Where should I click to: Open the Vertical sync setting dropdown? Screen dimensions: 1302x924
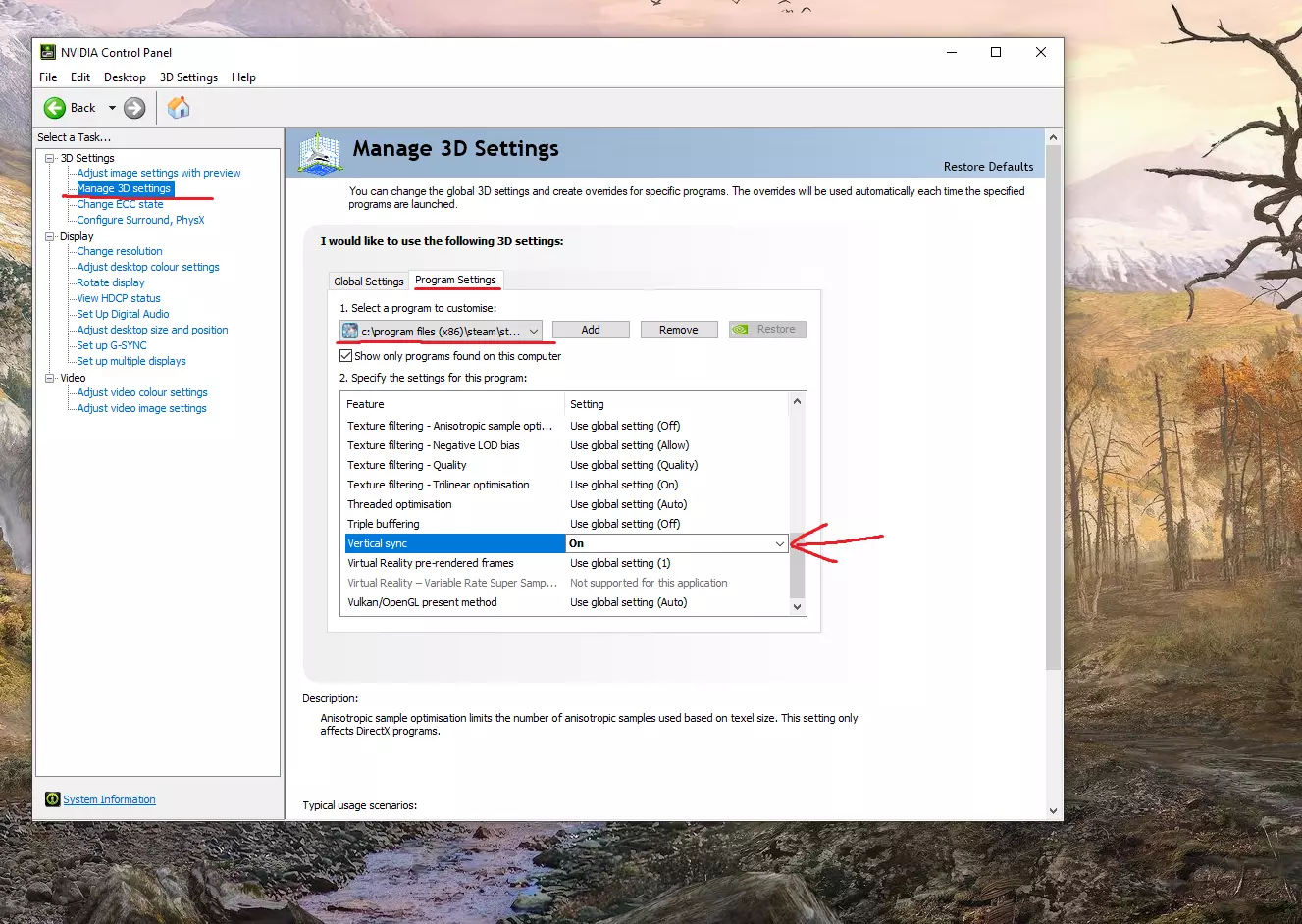coord(779,543)
